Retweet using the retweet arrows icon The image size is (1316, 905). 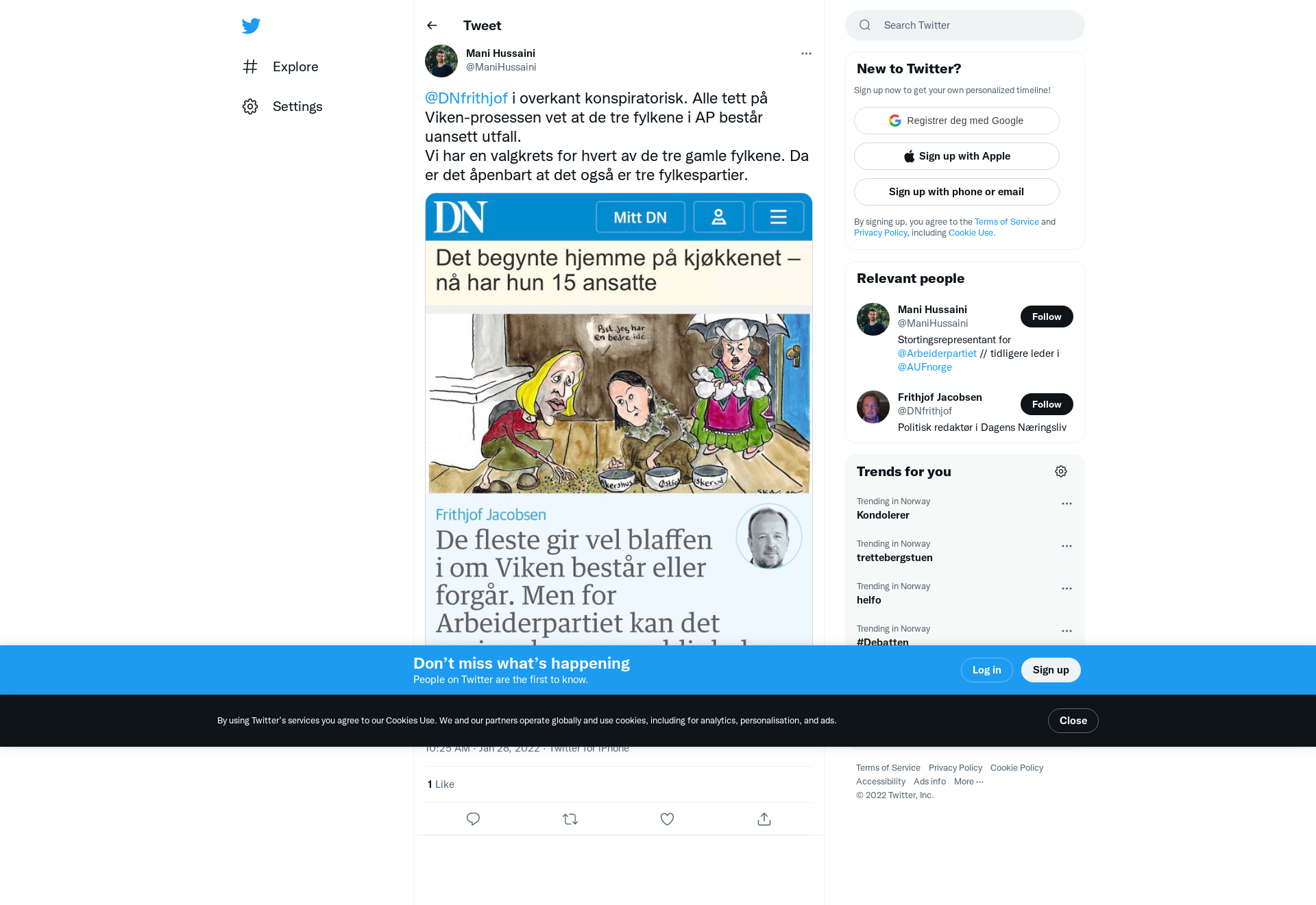click(x=570, y=819)
